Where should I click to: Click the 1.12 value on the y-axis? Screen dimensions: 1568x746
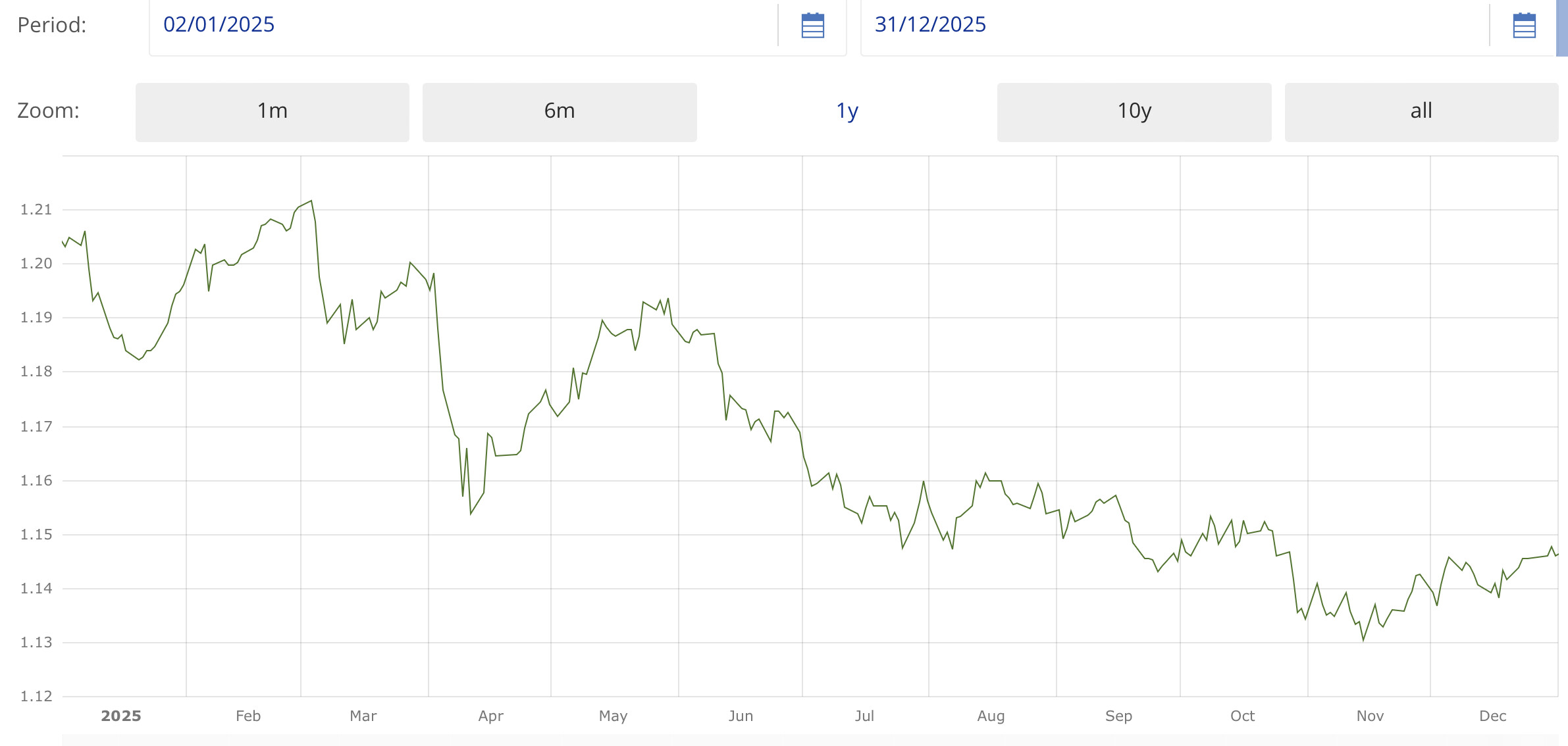(x=36, y=696)
